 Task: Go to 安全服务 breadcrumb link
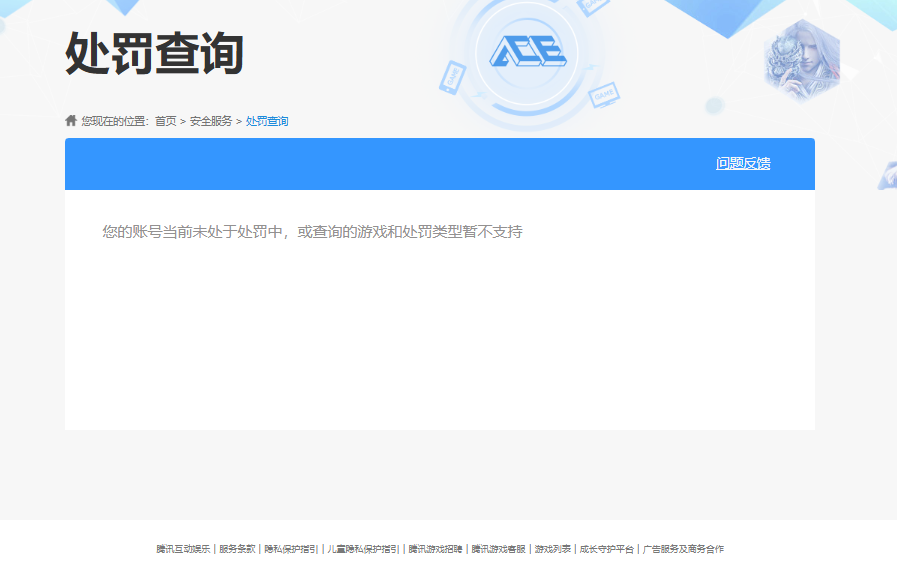click(211, 121)
